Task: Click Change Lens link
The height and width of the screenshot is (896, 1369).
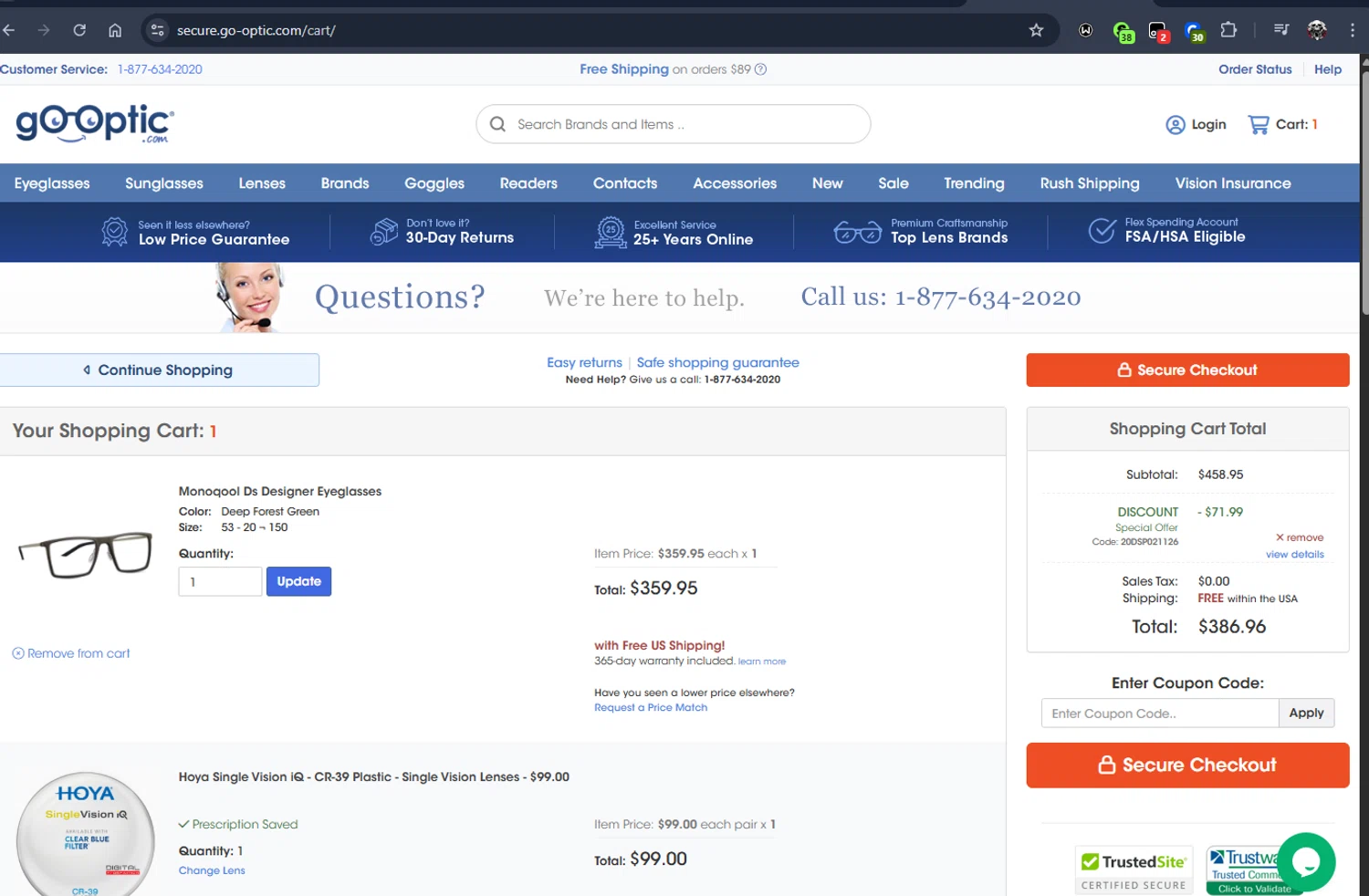Action: [x=212, y=870]
